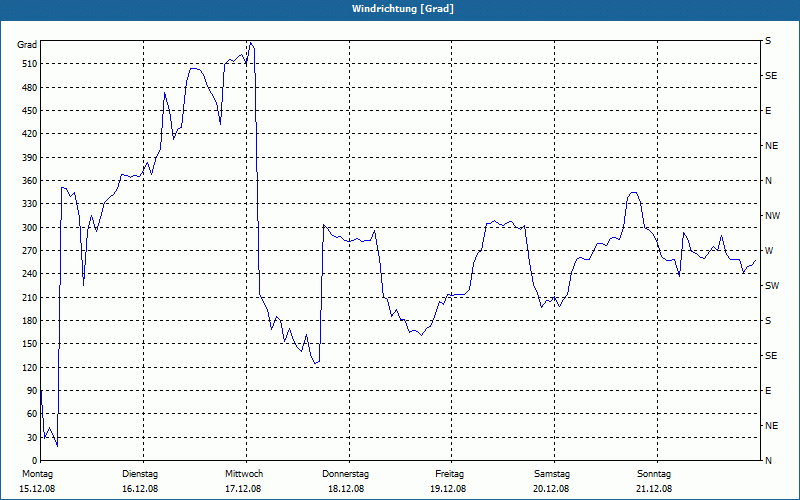The image size is (800, 500).
Task: Click the S compass label at the 180 line
Action: (x=768, y=321)
